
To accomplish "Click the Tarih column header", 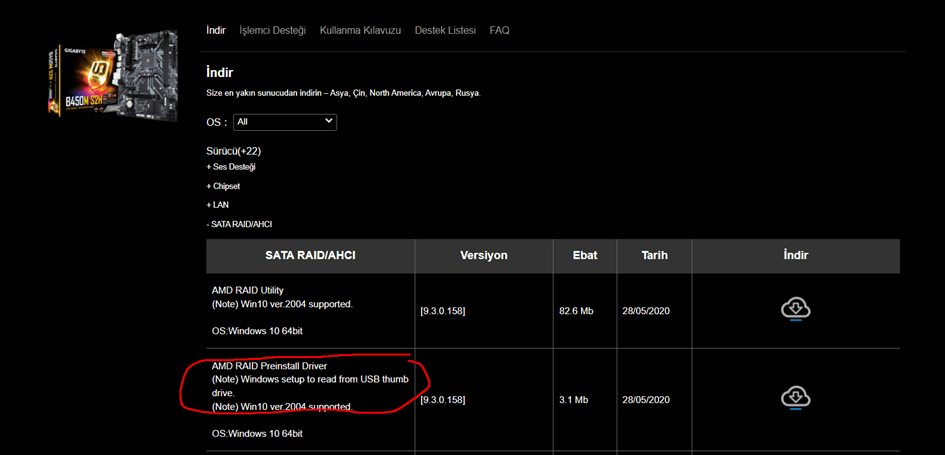I will pos(655,256).
